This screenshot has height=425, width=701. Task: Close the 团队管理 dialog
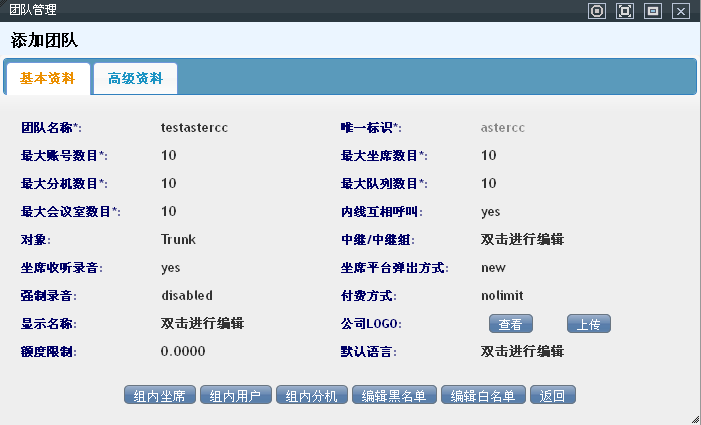681,11
